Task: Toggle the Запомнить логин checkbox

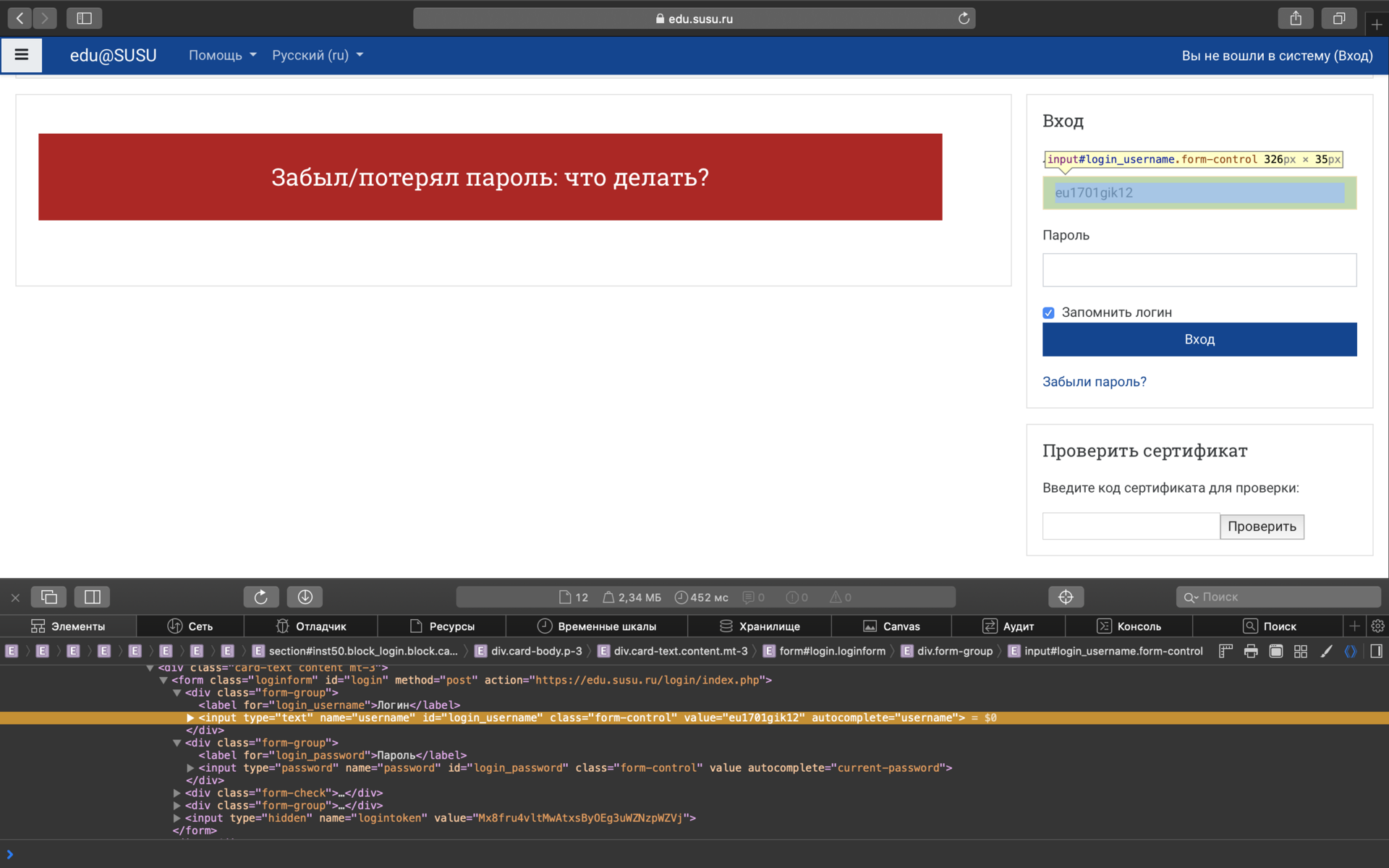Action: point(1048,312)
